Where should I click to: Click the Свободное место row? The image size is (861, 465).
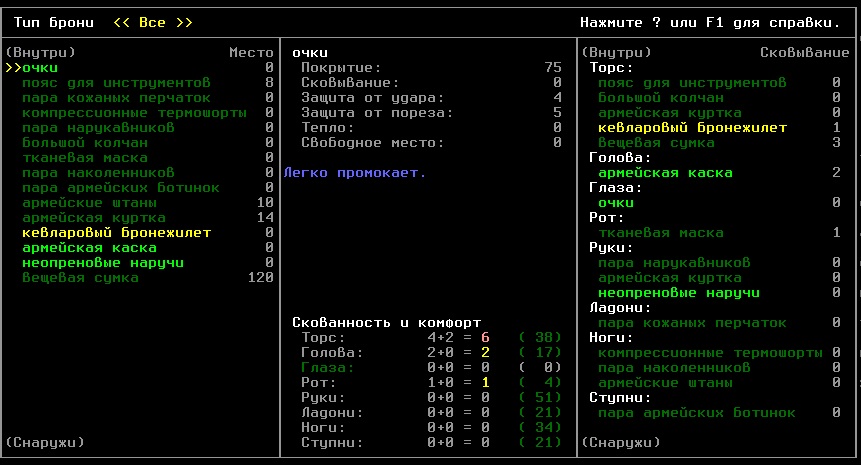(431, 143)
